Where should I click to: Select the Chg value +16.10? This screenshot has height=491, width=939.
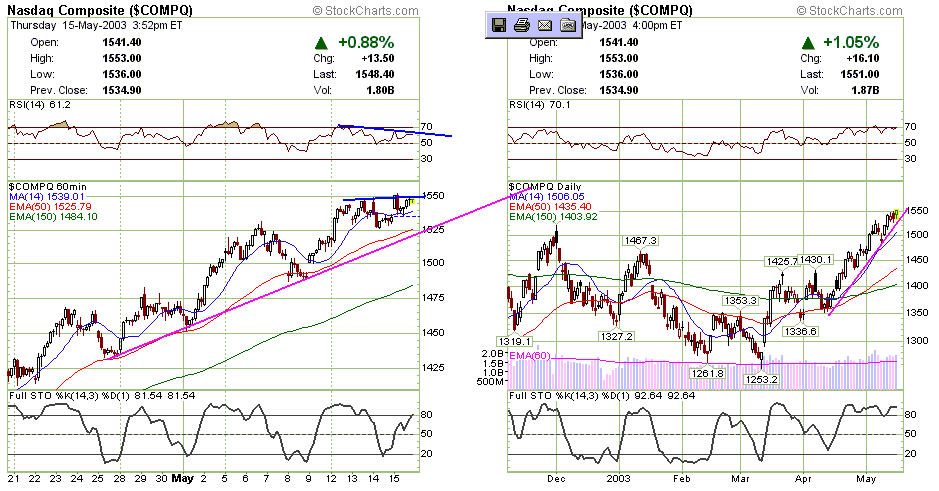click(x=864, y=58)
